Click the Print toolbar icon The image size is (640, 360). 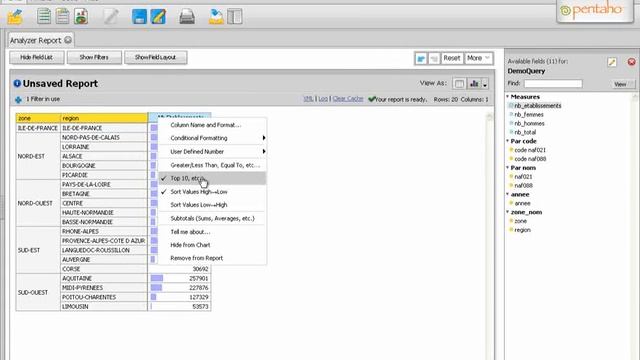click(187, 17)
